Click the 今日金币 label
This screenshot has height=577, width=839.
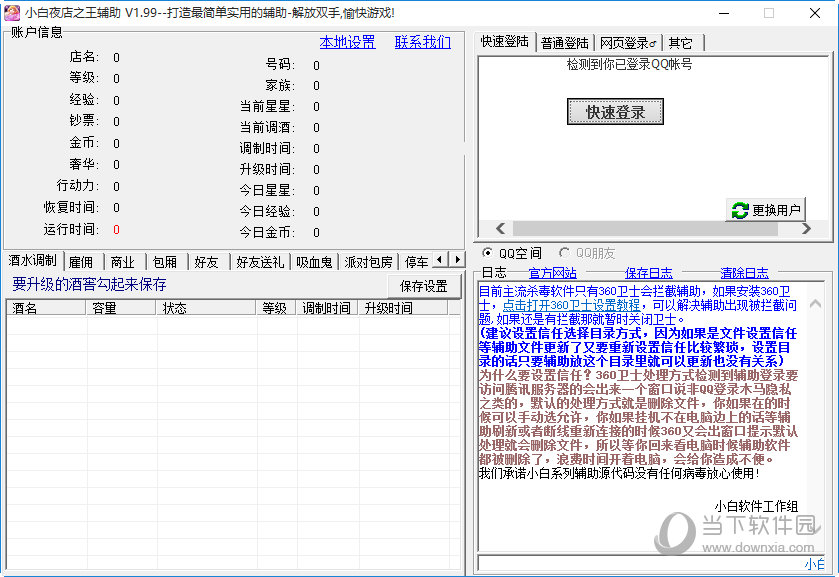pos(267,232)
